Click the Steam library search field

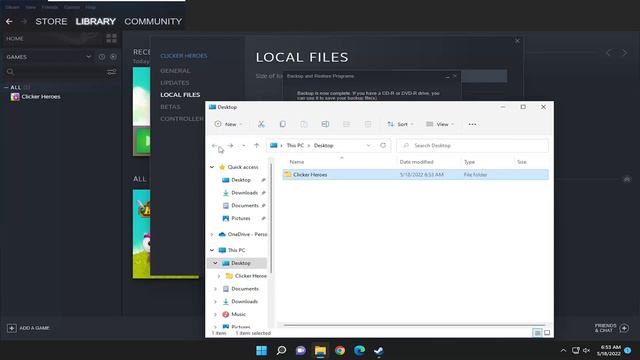point(56,72)
